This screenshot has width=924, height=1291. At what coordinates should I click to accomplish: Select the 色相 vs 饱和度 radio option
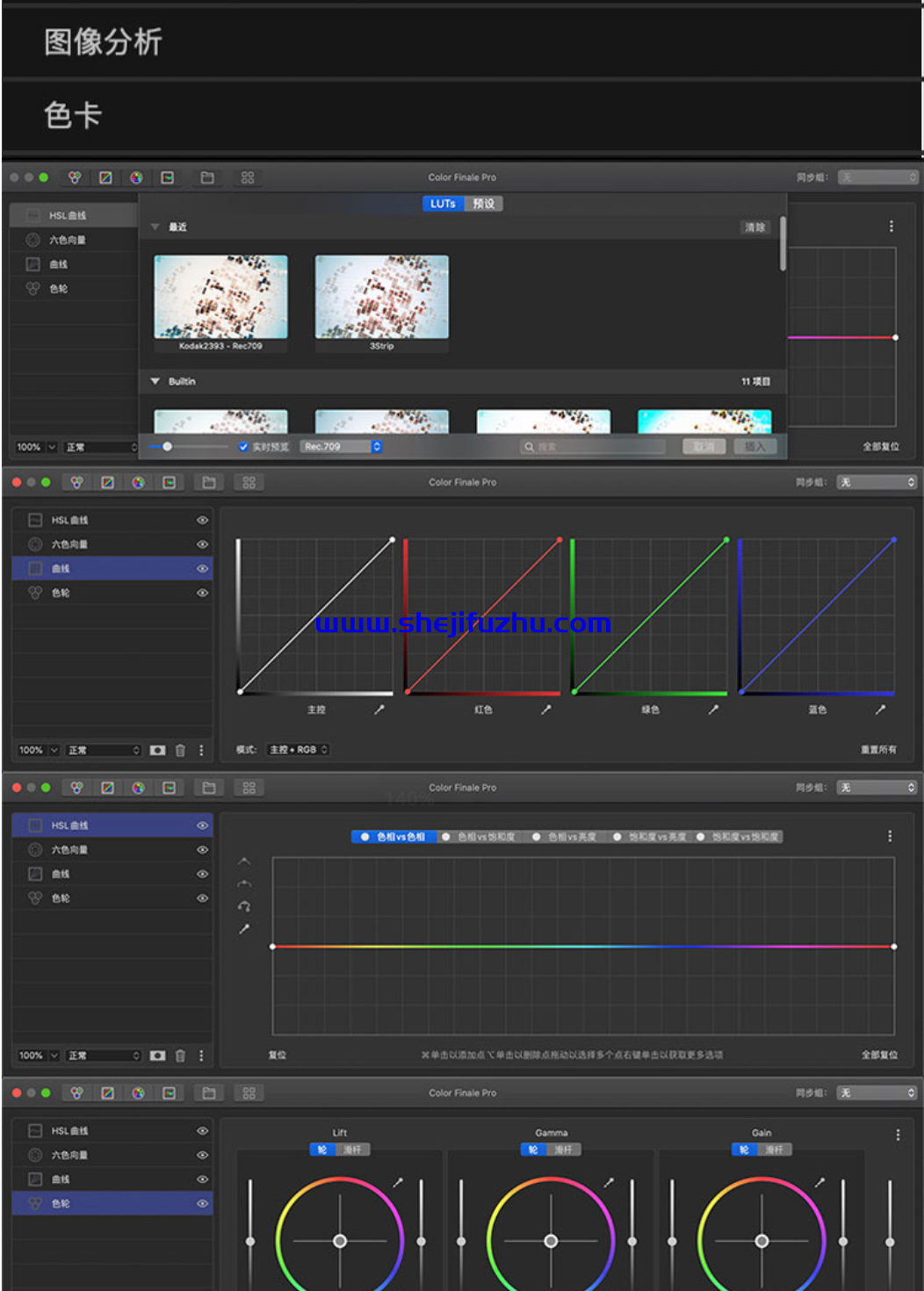click(x=479, y=837)
